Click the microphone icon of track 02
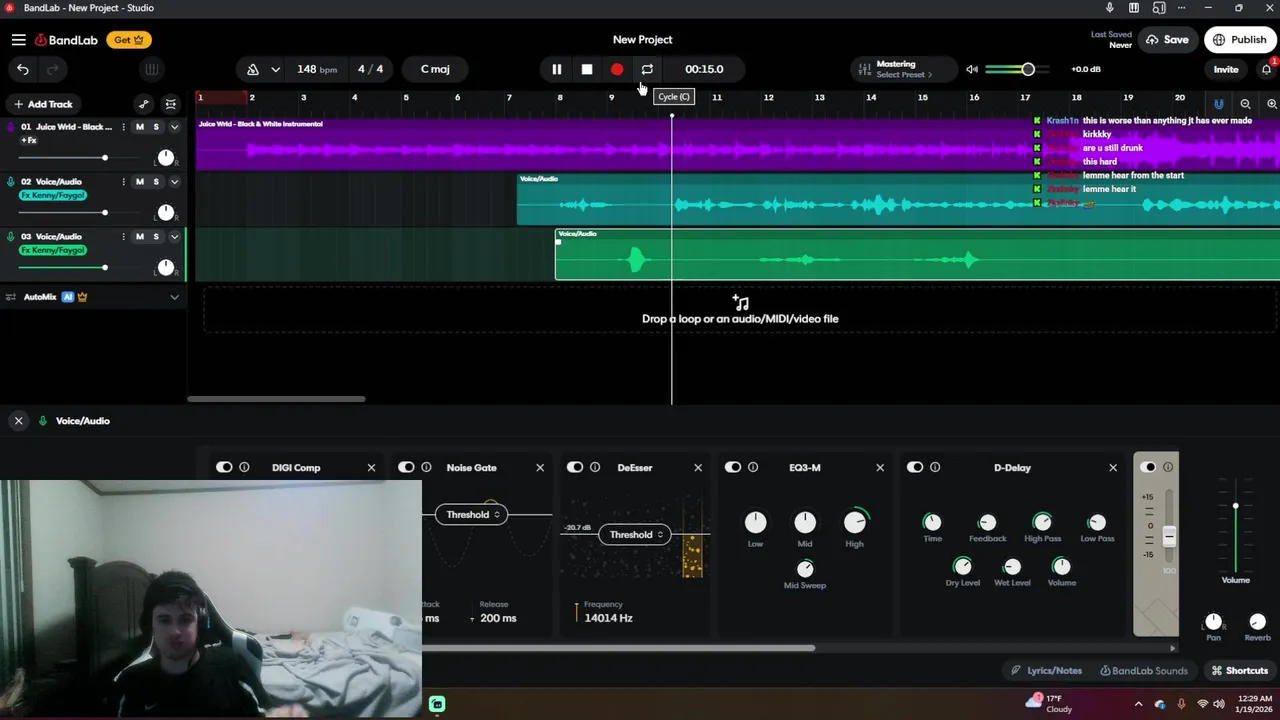The width and height of the screenshot is (1280, 720). (11, 182)
